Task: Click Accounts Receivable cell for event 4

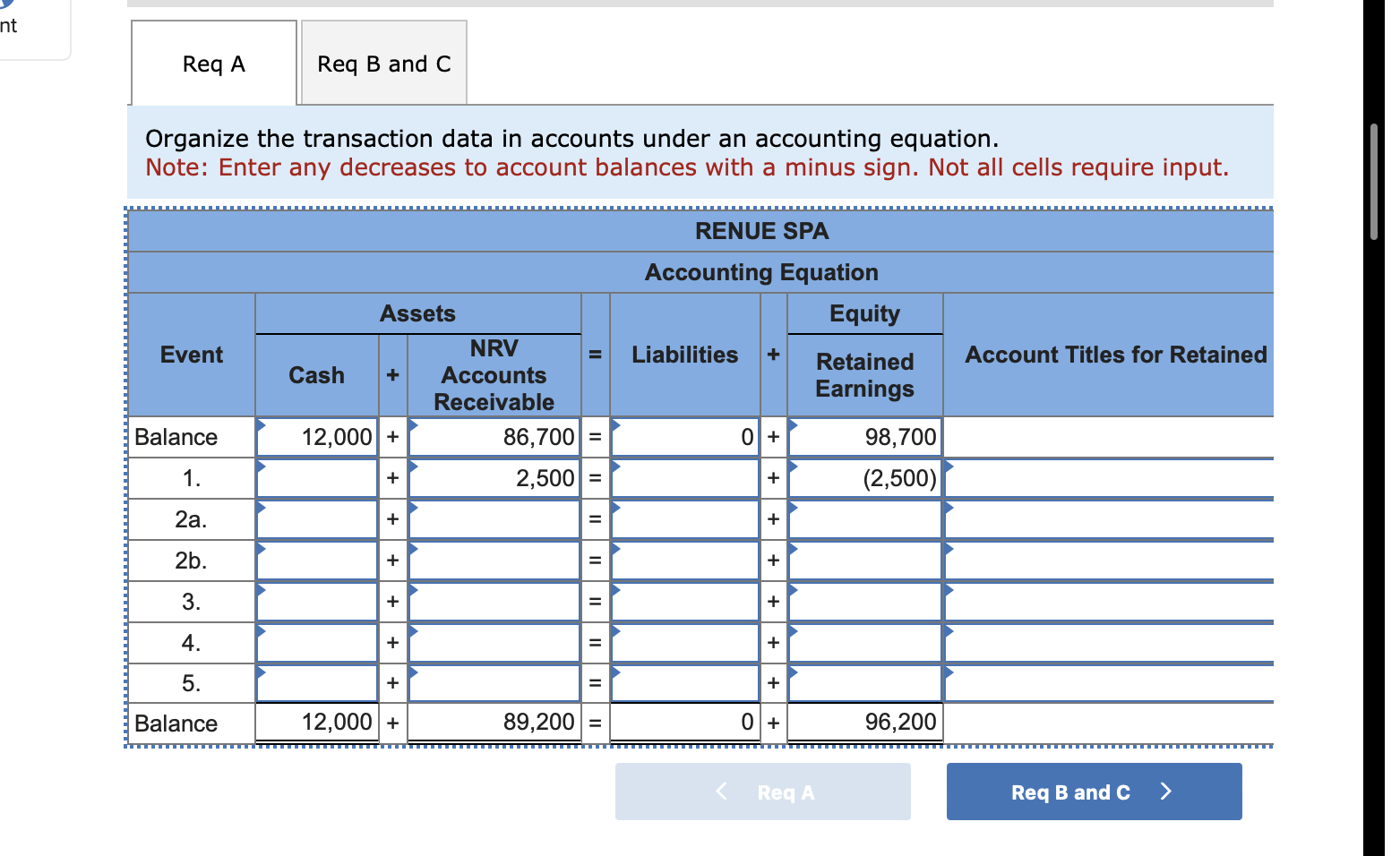Action: point(494,643)
